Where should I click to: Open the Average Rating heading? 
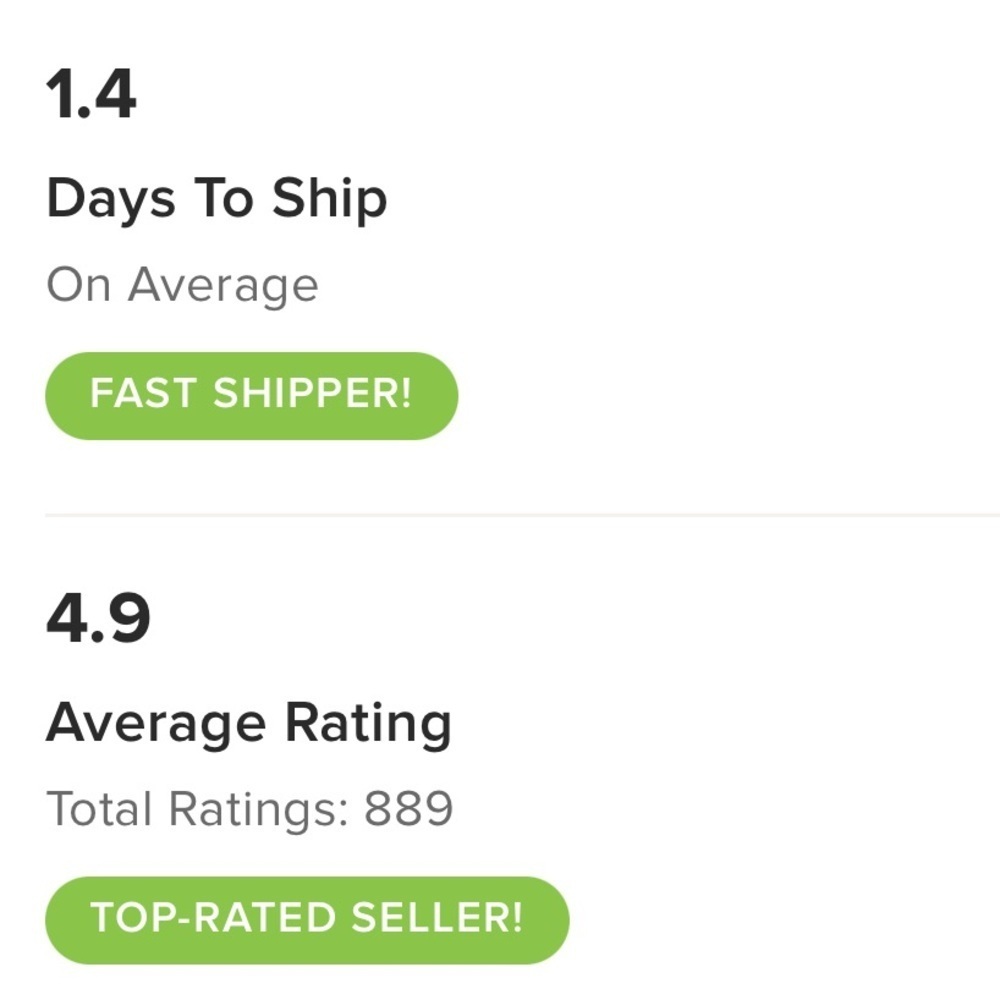pos(248,722)
